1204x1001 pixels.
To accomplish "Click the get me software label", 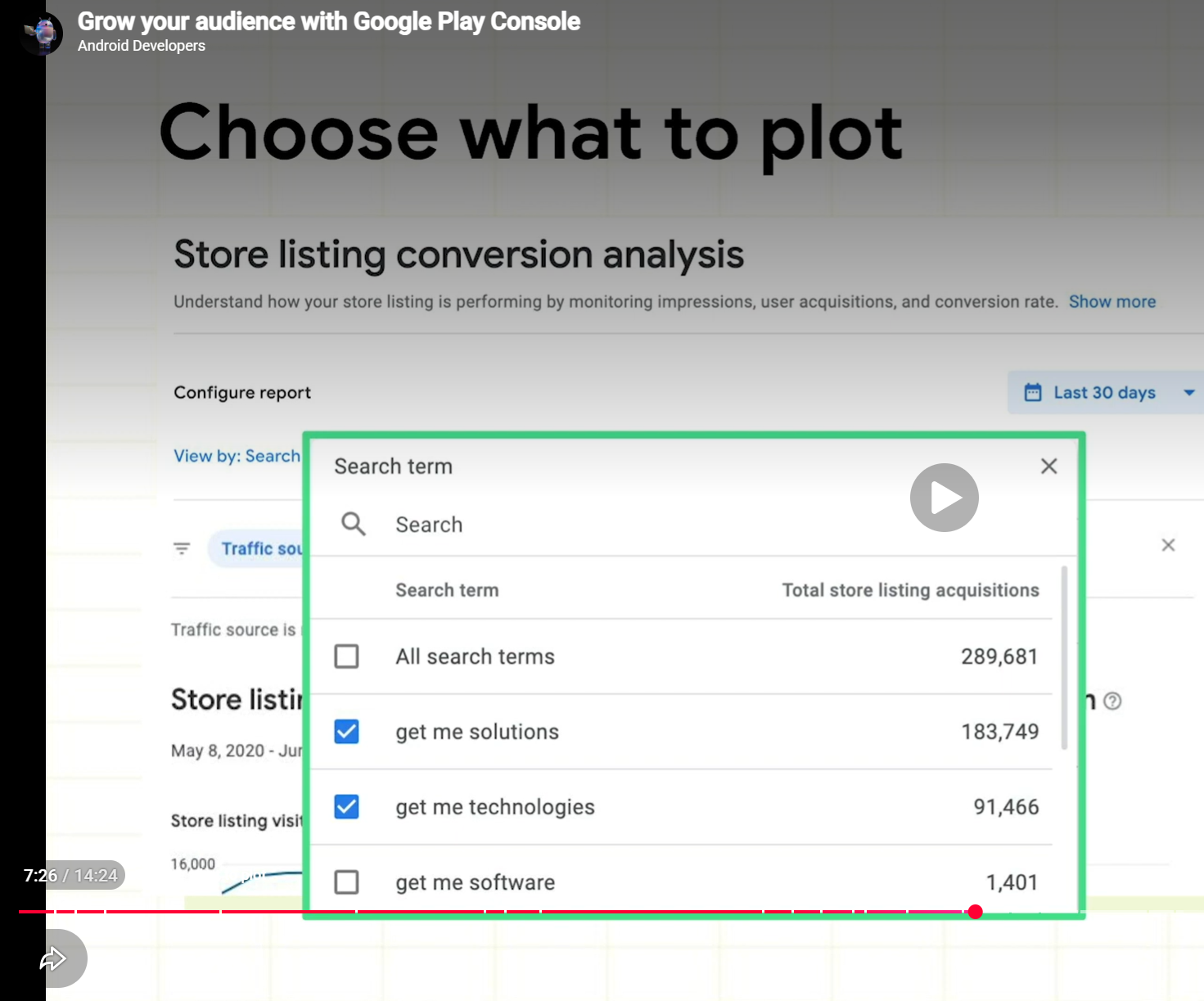I will coord(476,882).
